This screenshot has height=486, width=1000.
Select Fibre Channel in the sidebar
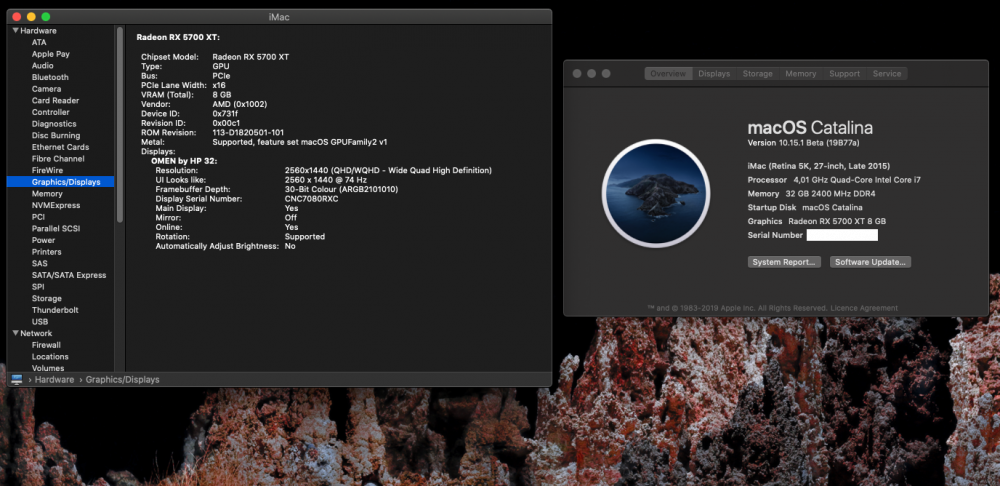(x=58, y=159)
